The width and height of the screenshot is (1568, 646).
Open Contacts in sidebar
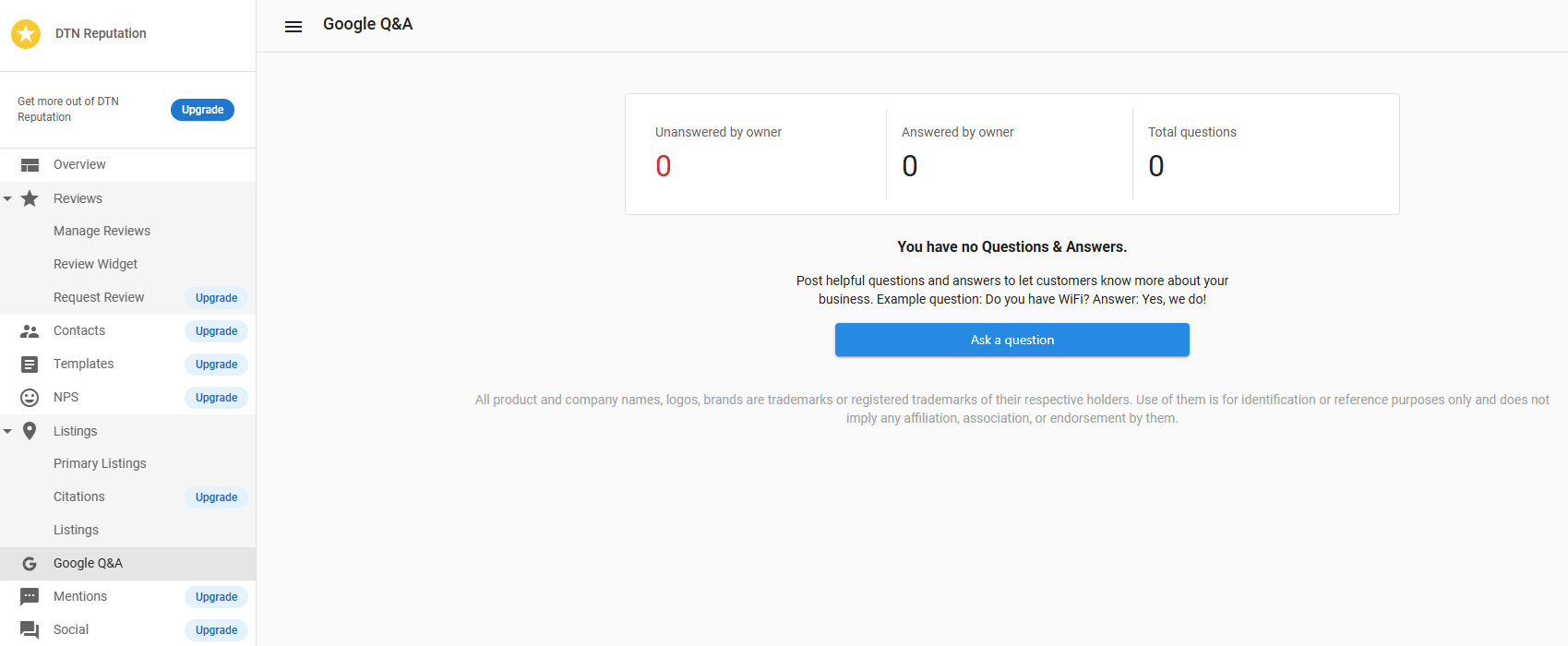79,330
